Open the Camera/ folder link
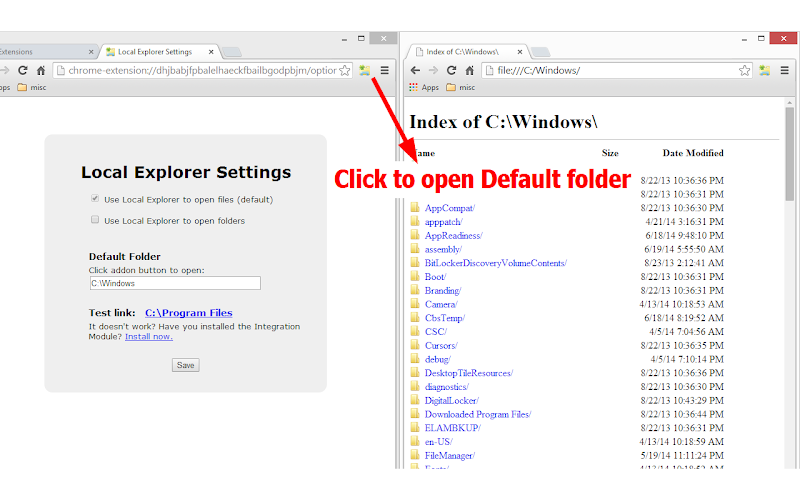This screenshot has height=500, width=800. [x=441, y=304]
